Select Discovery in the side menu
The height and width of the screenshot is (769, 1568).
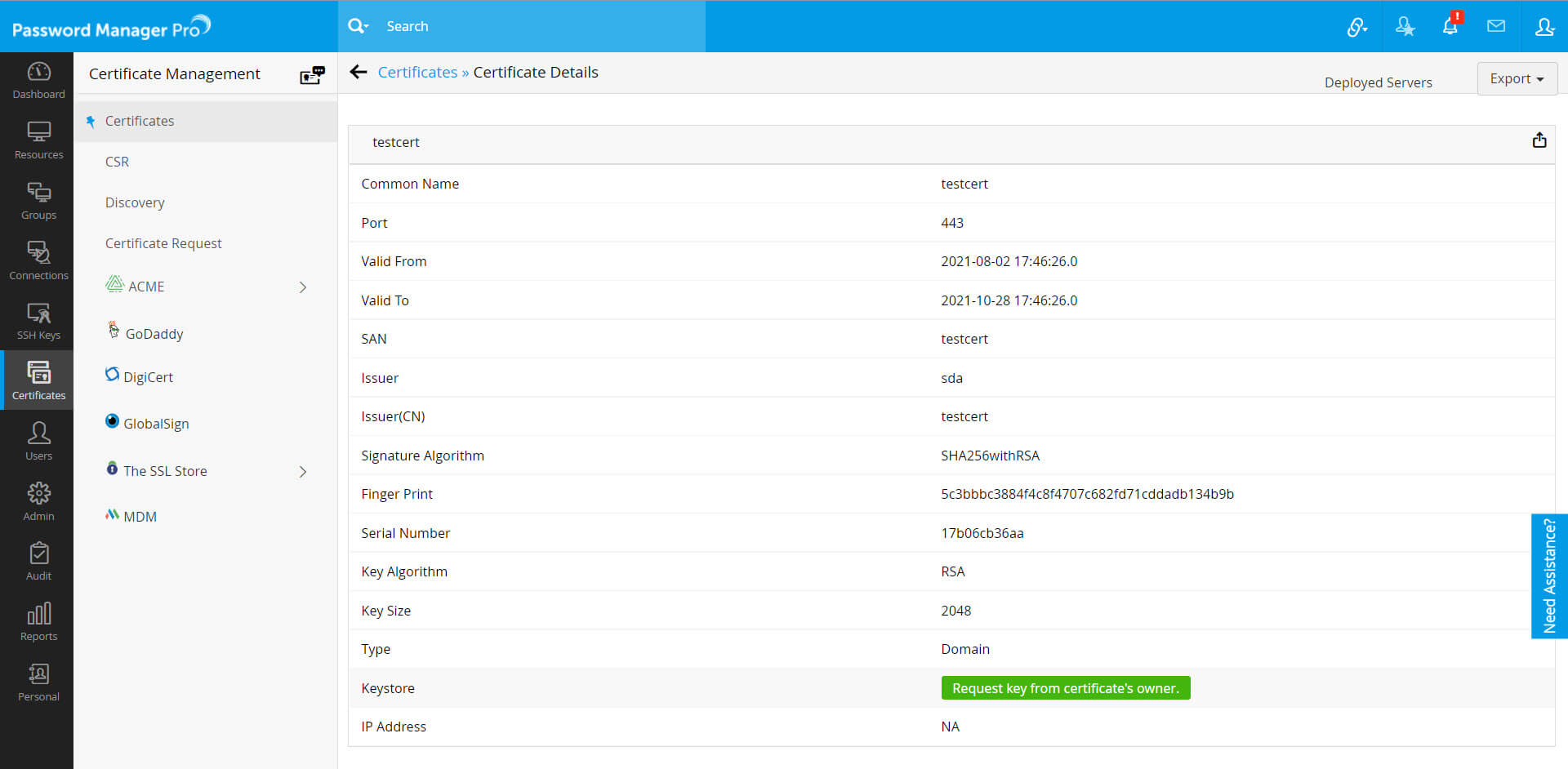(x=135, y=202)
